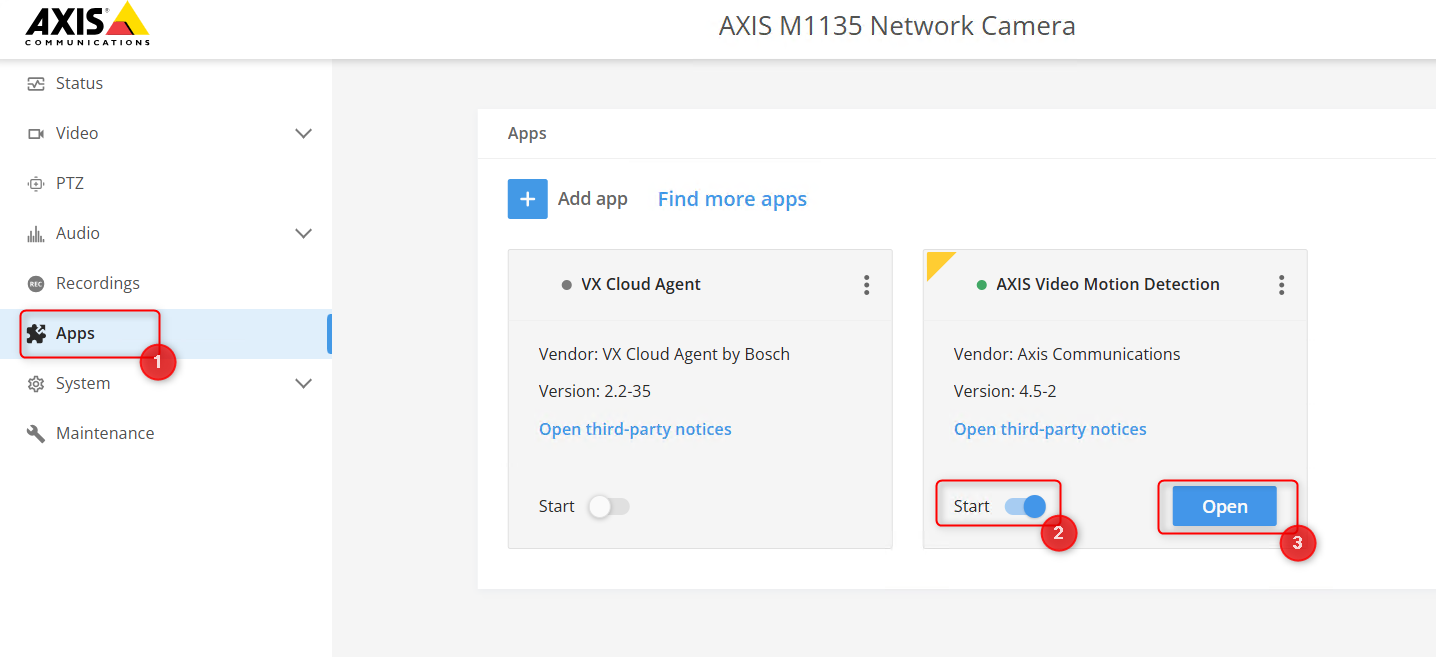1436x657 pixels.
Task: Click the Maintenance wrench icon
Action: pyautogui.click(x=36, y=434)
